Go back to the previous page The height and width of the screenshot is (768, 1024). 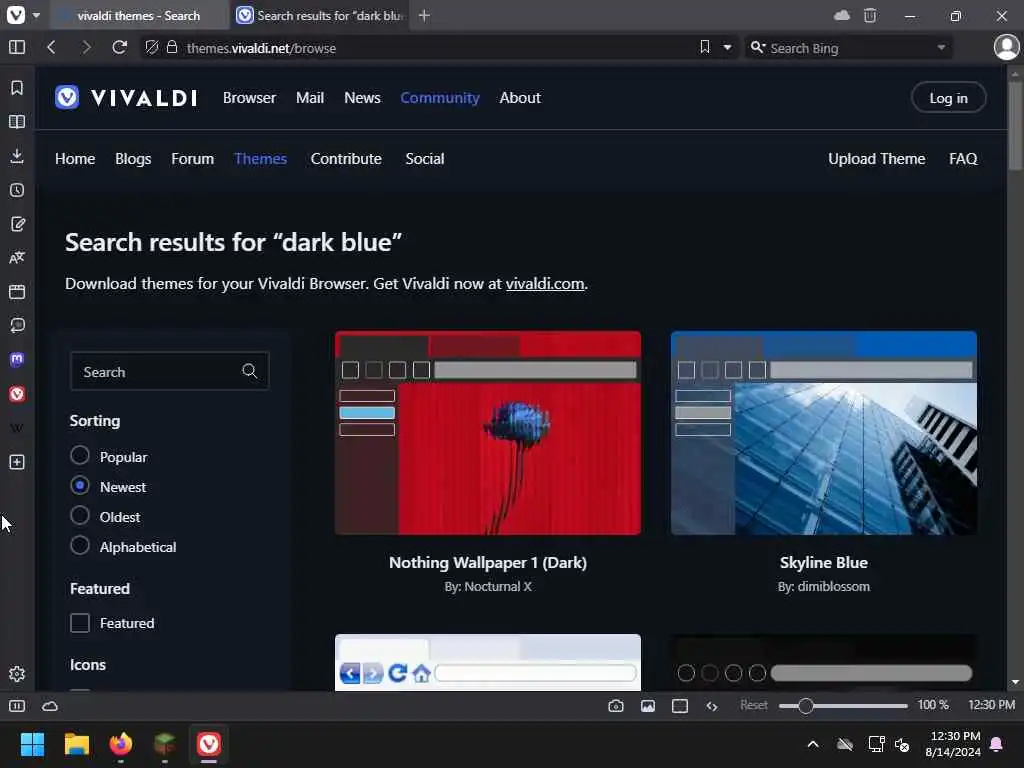(52, 48)
